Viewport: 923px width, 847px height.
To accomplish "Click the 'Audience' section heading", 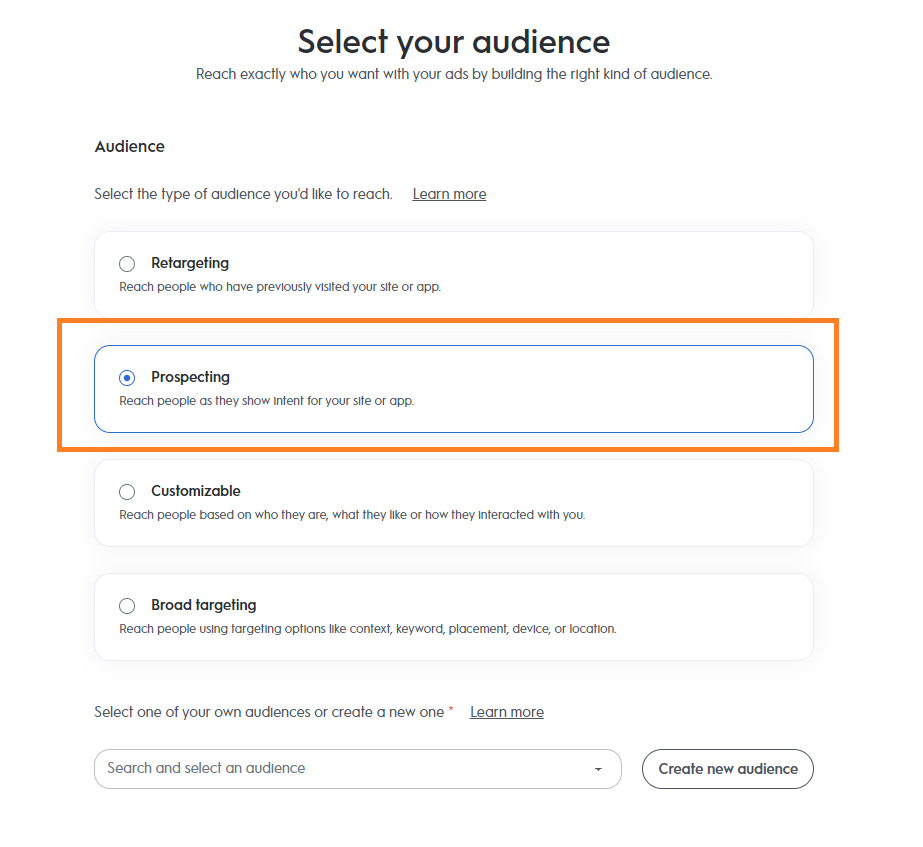I will (130, 147).
